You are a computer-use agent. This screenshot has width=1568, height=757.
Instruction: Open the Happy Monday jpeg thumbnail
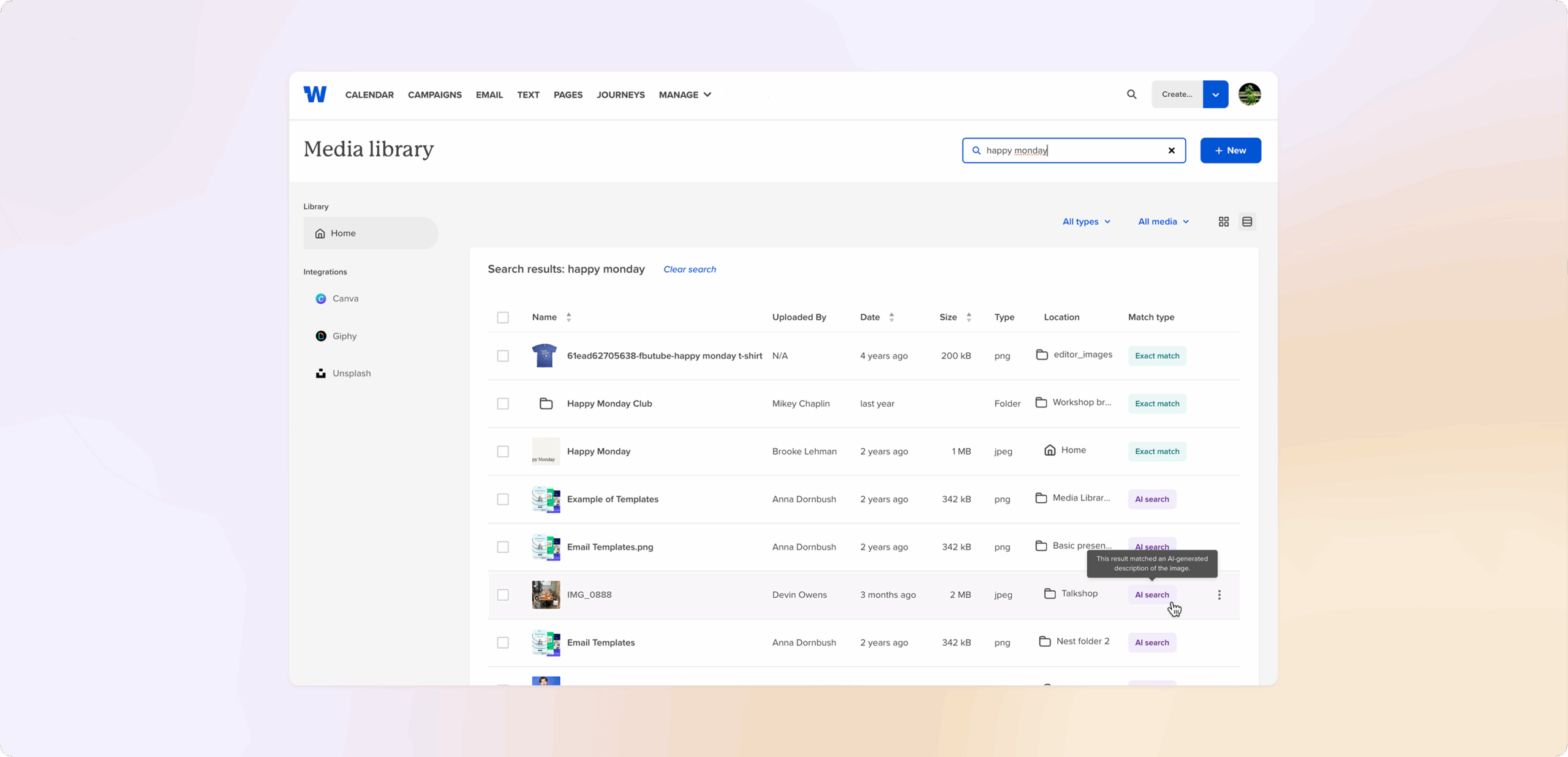546,451
